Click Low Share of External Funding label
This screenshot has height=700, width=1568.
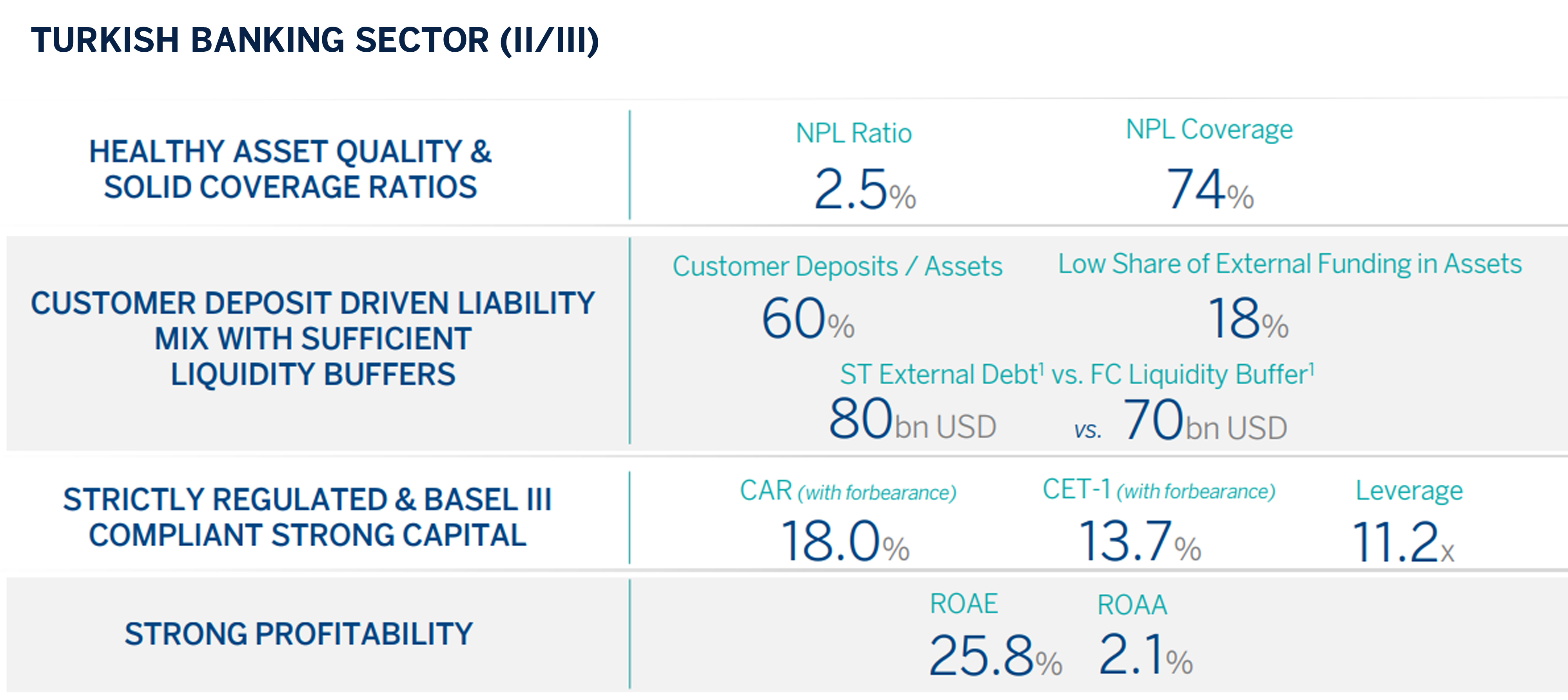coord(1290,264)
